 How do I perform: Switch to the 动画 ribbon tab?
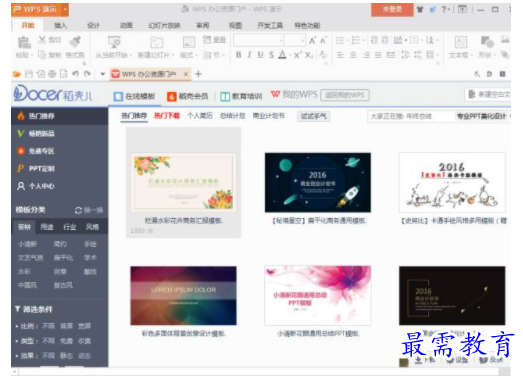[126, 25]
